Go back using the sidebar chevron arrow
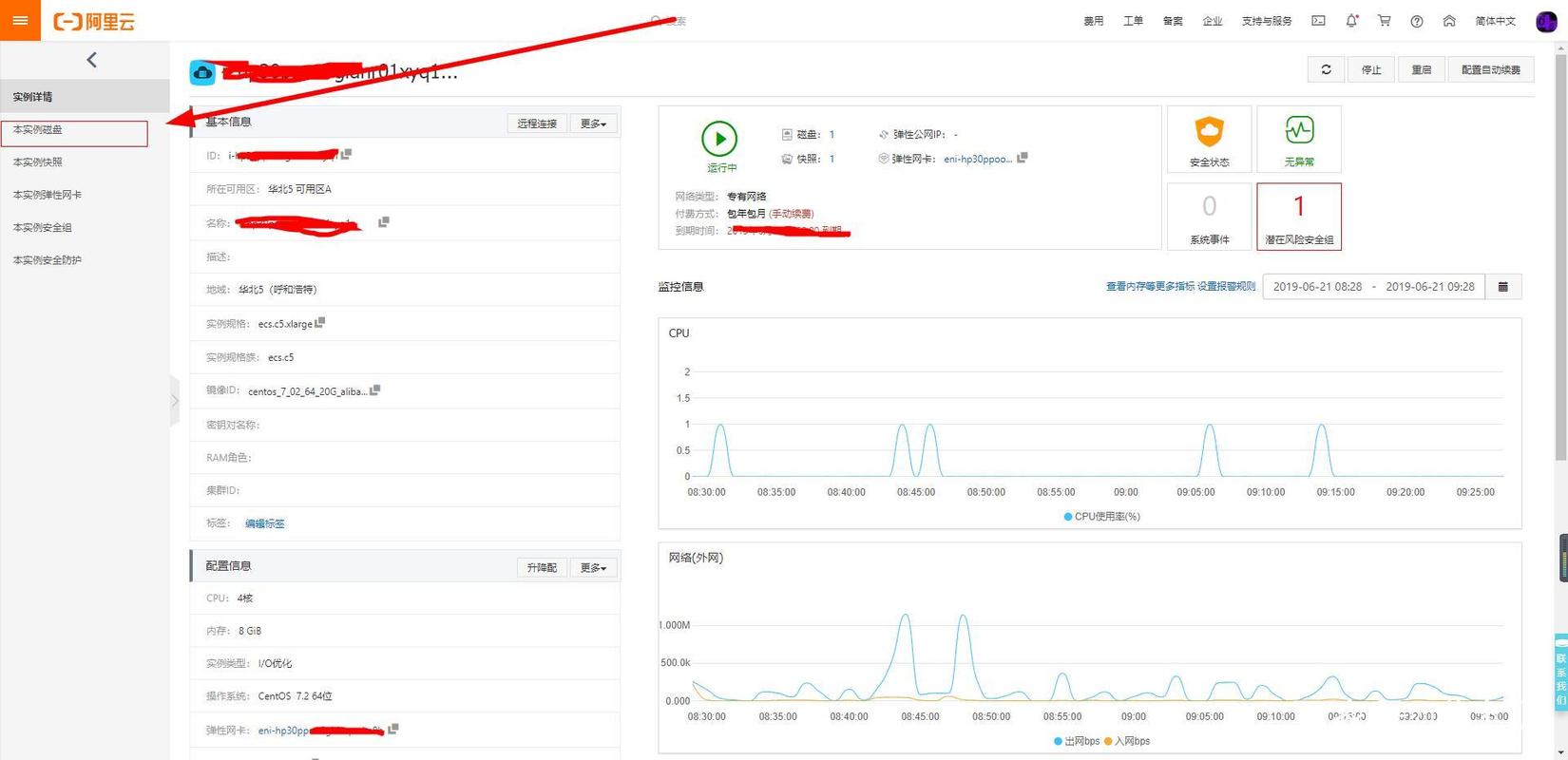 (x=92, y=60)
